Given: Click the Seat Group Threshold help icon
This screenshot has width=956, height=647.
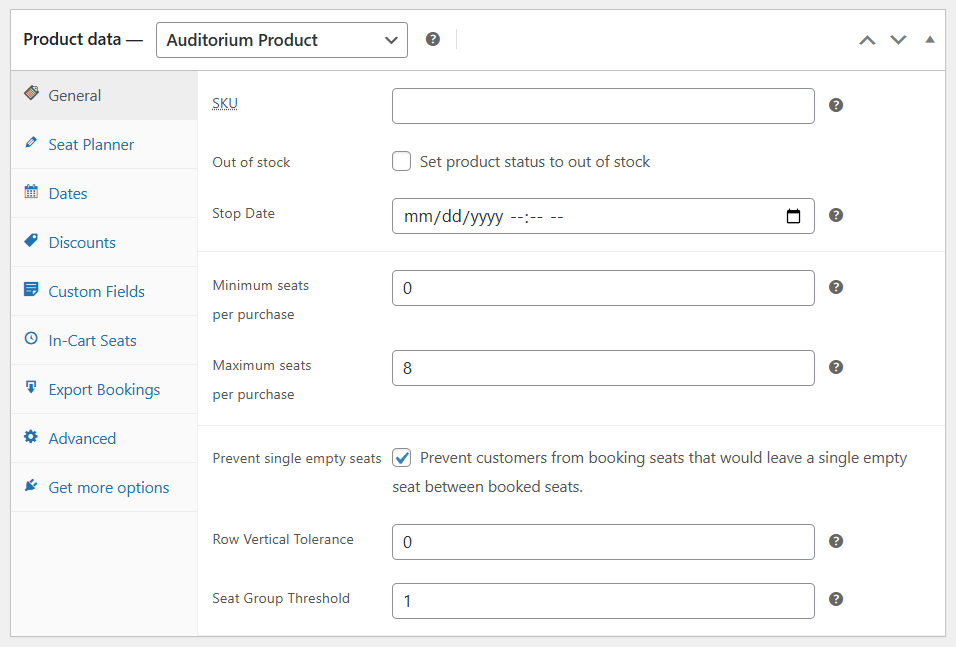Looking at the screenshot, I should pos(836,599).
